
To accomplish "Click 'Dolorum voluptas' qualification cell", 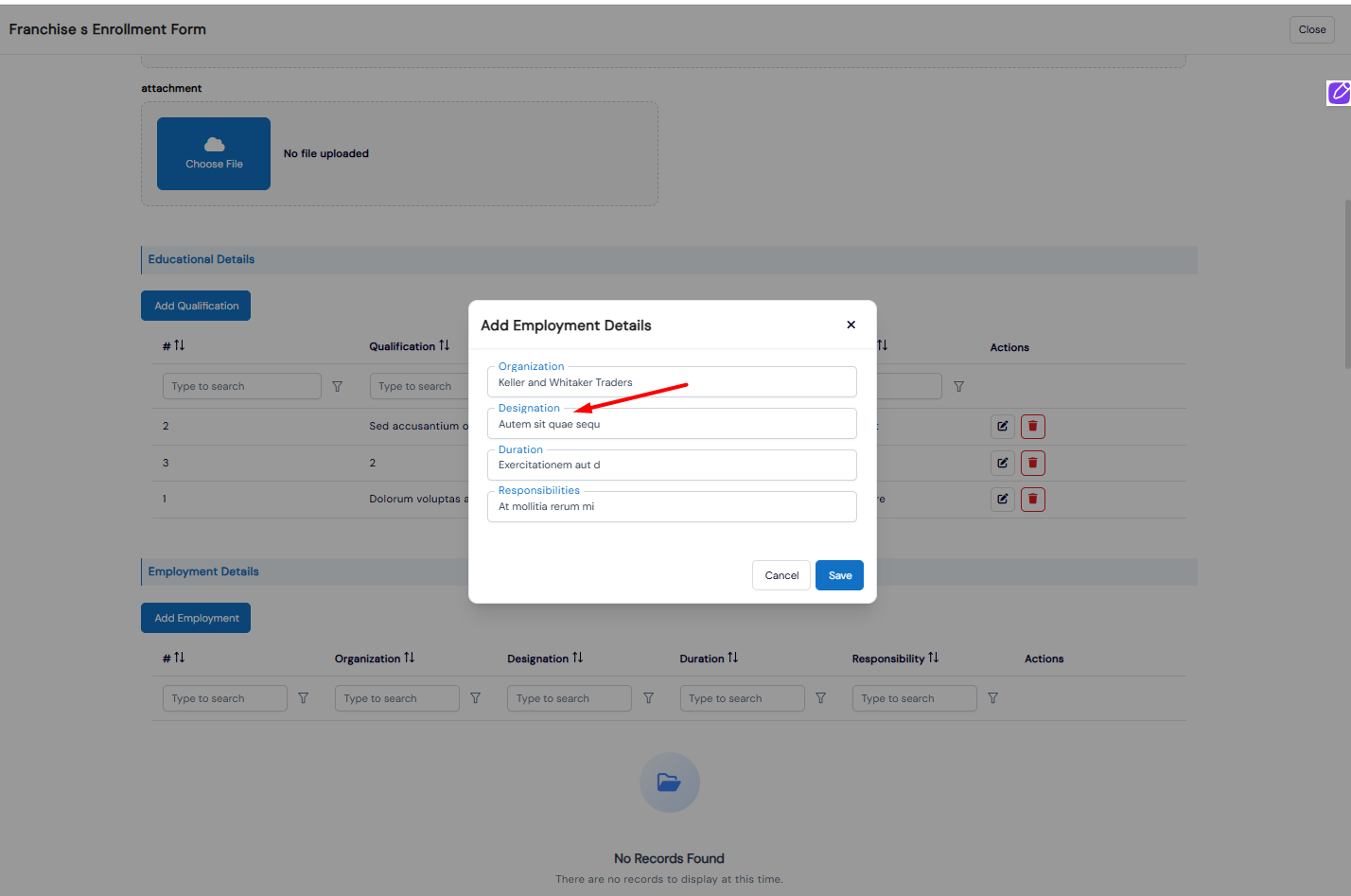I will click(x=418, y=499).
